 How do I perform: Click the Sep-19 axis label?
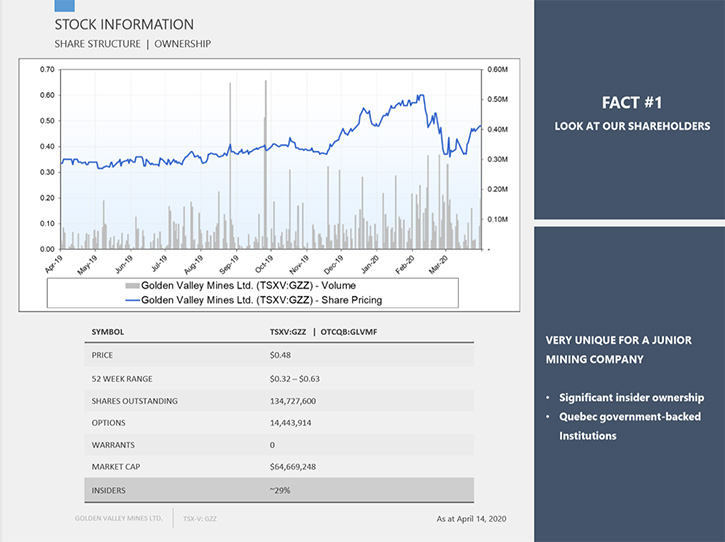(x=229, y=265)
